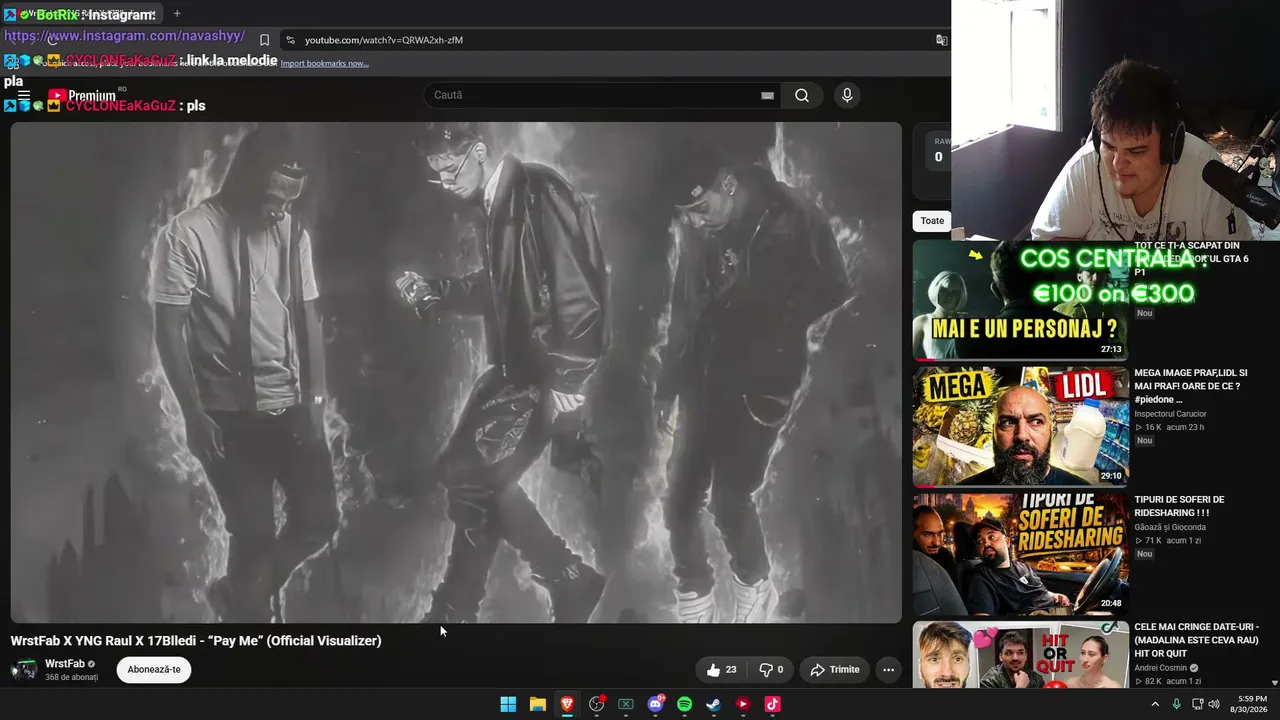
Task: Visit Inspectorul Carucior channel
Action: (x=1170, y=414)
